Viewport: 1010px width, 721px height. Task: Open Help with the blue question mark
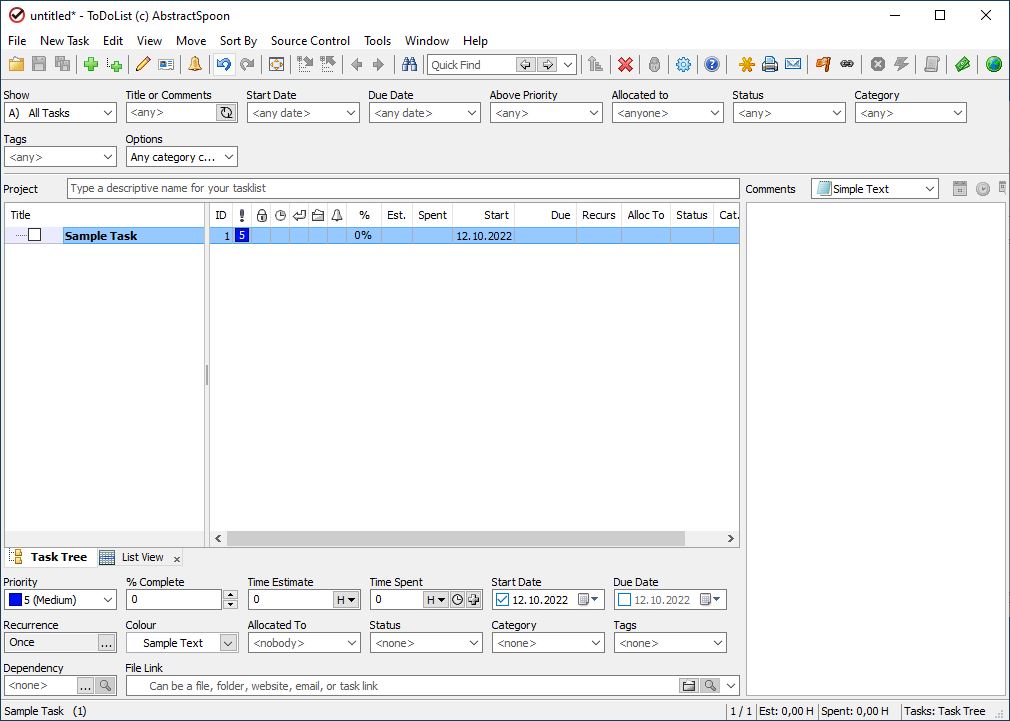coord(712,64)
